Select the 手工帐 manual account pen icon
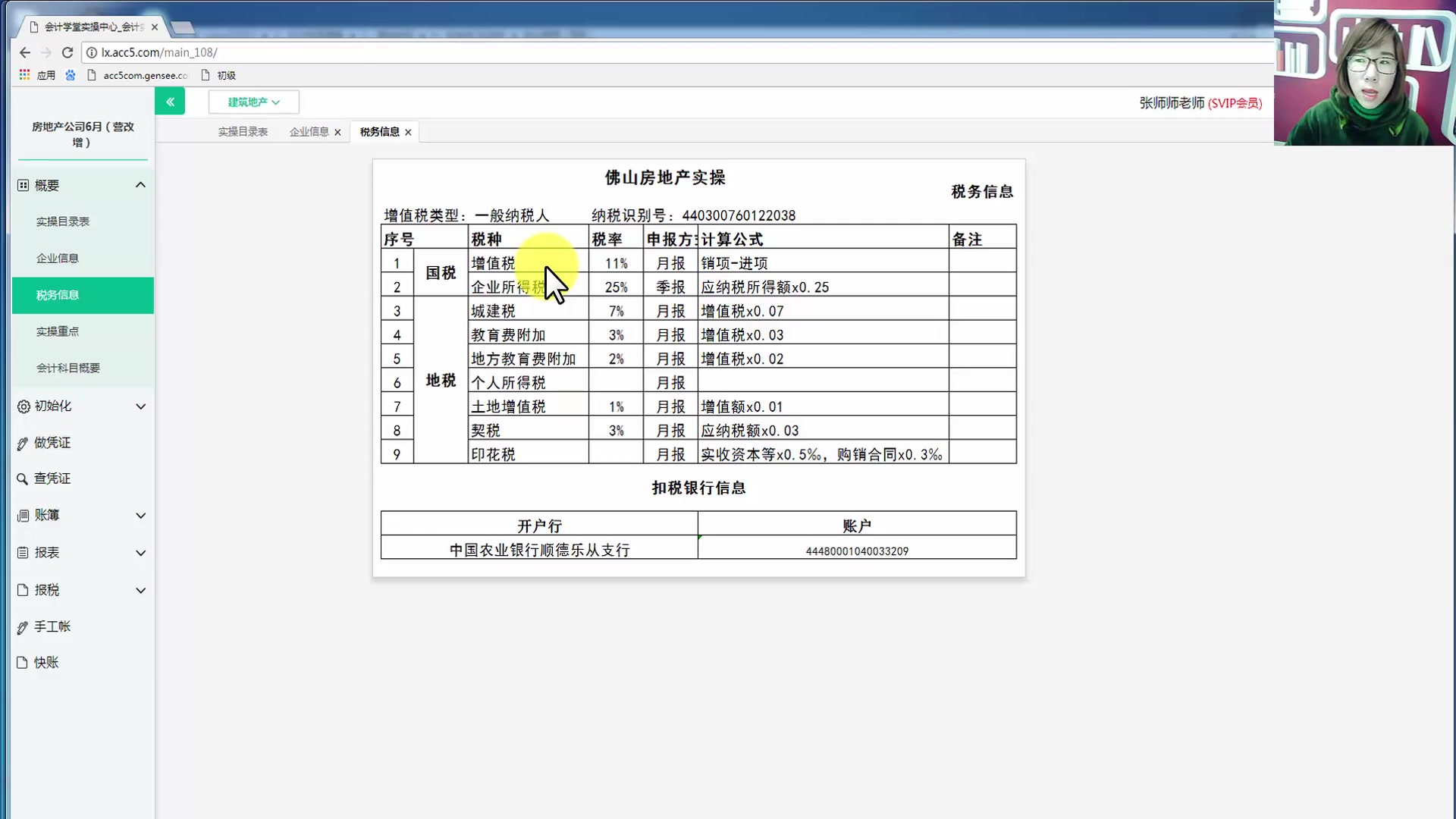1456x819 pixels. tap(22, 626)
